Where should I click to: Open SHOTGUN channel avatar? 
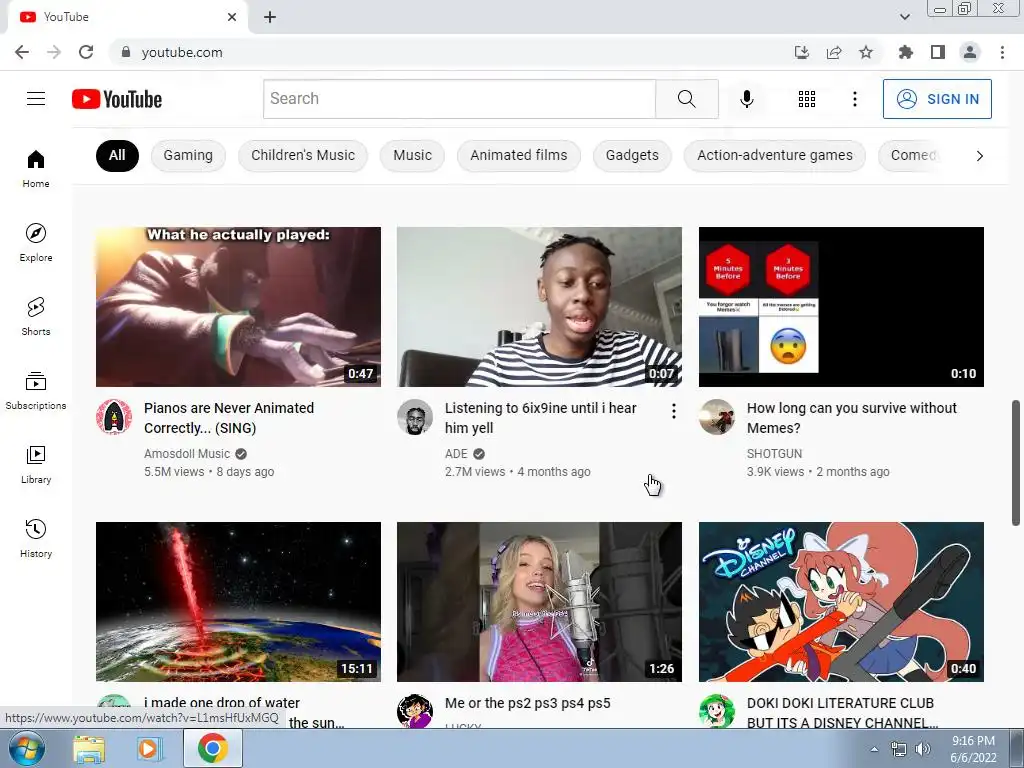pyautogui.click(x=717, y=417)
